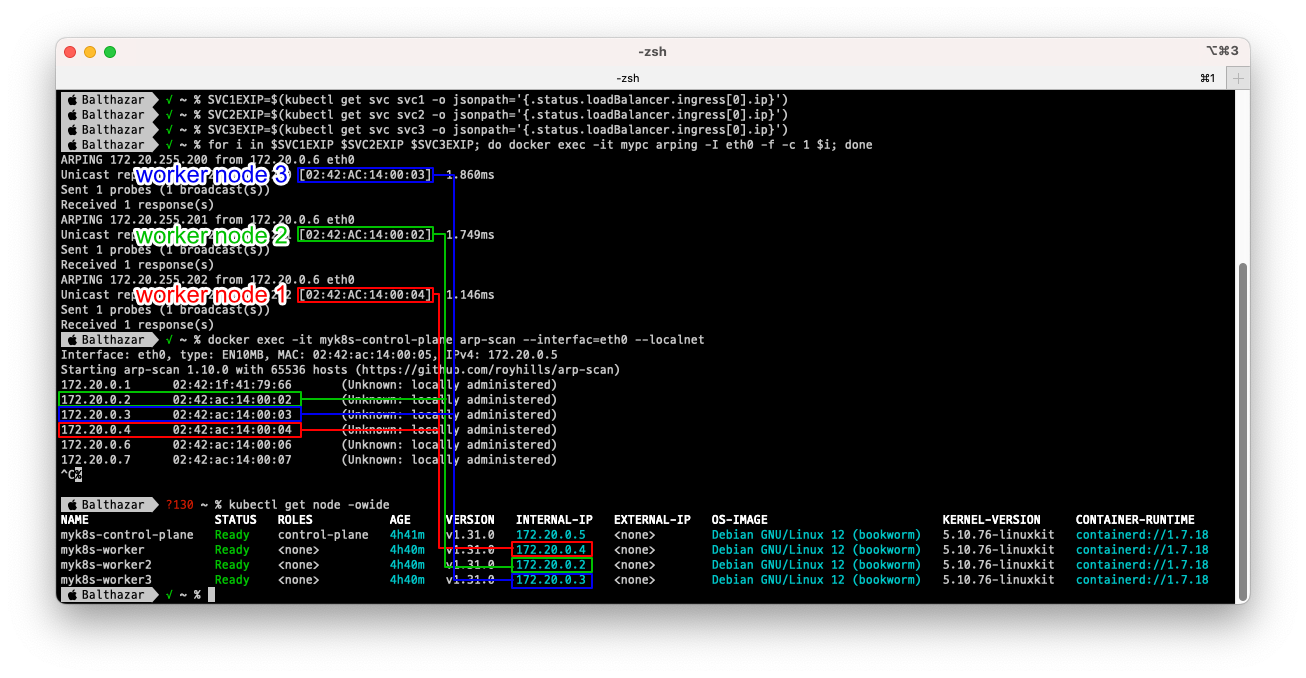Click the 'for i in $SVC1EXIP' loop command
Screen dimensions: 1306x678
coord(540,145)
